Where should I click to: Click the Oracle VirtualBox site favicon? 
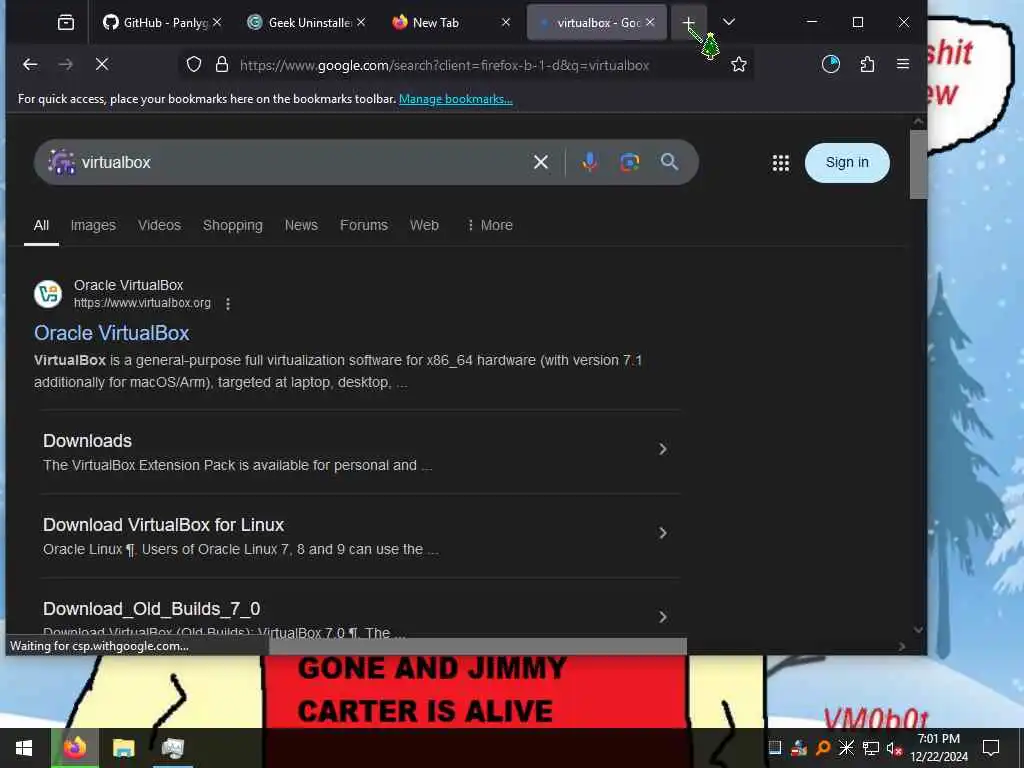[x=48, y=294]
